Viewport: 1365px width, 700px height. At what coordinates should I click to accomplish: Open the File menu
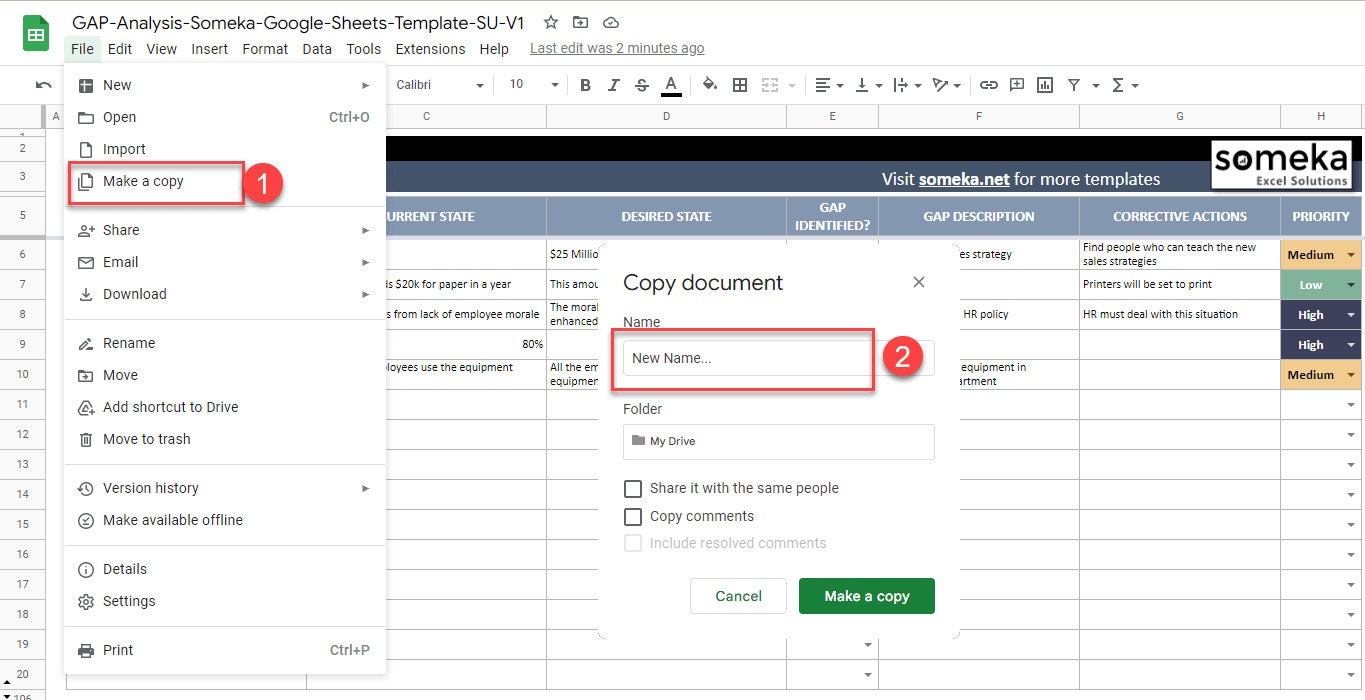tap(82, 48)
